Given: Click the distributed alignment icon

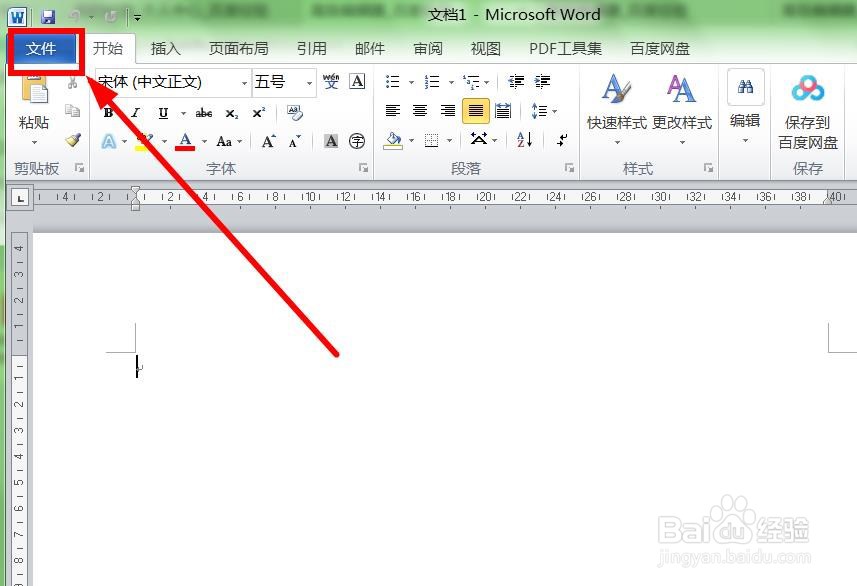Looking at the screenshot, I should tap(503, 111).
